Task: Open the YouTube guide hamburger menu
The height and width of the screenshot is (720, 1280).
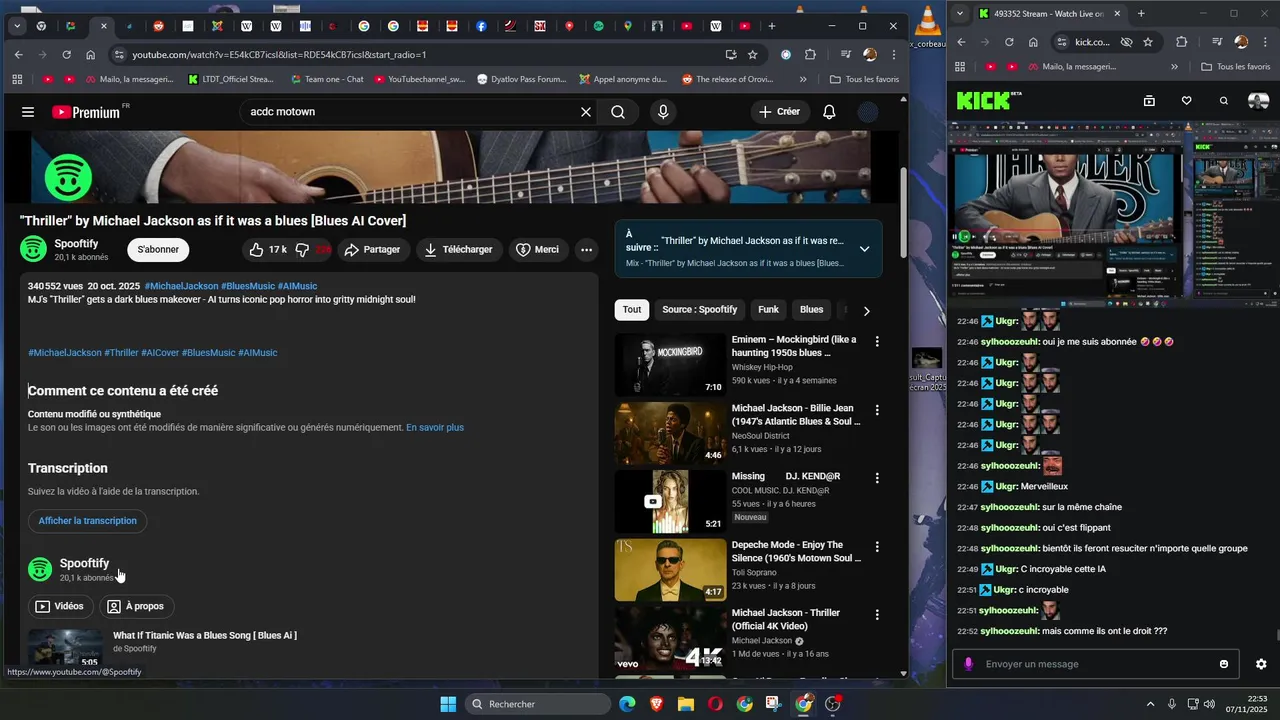Action: pos(28,112)
